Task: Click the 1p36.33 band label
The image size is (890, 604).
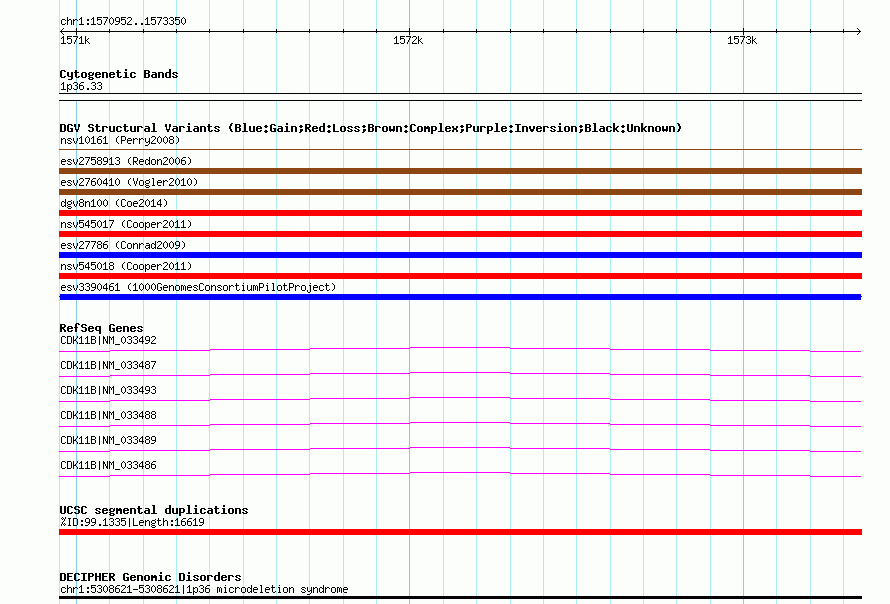Action: point(81,86)
